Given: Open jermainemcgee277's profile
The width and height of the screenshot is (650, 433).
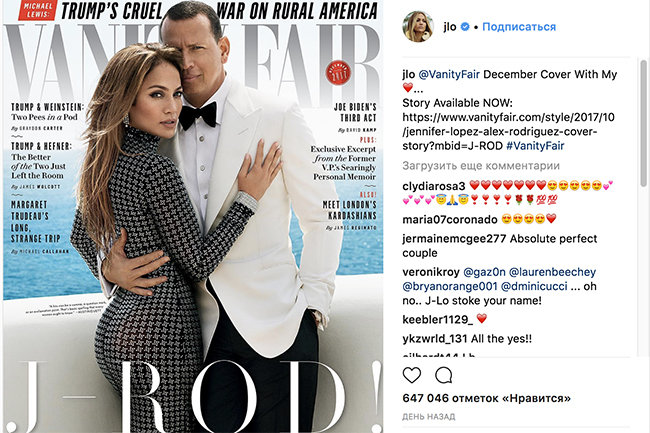Looking at the screenshot, I should (454, 239).
